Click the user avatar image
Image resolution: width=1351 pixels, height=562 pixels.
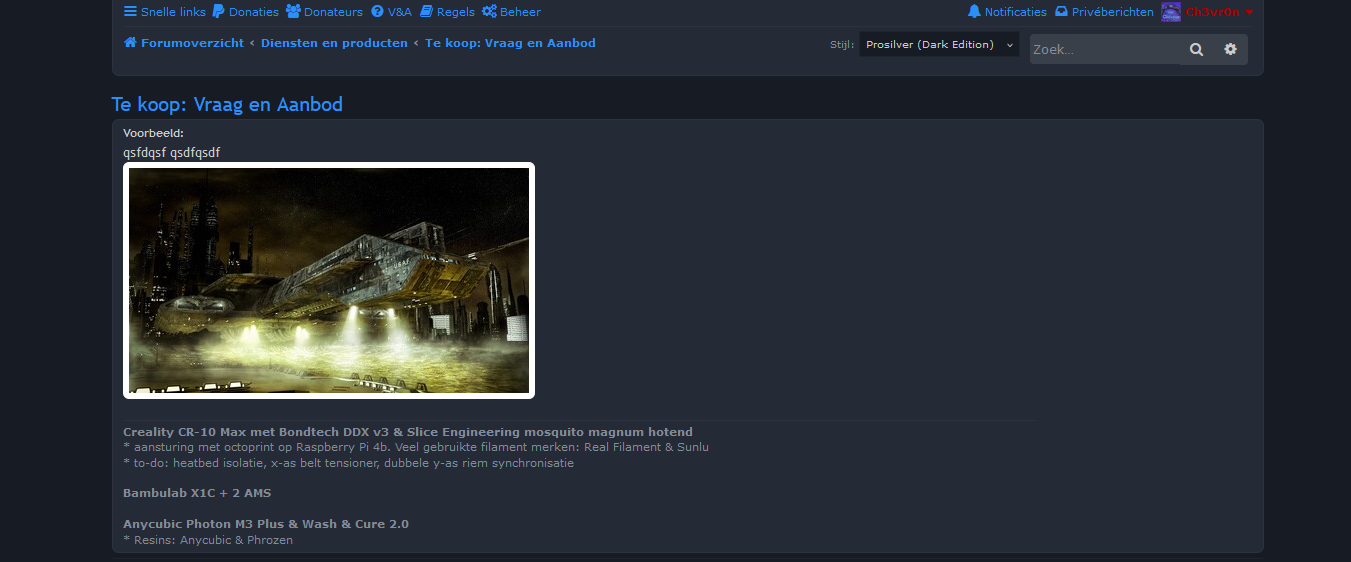[1170, 12]
